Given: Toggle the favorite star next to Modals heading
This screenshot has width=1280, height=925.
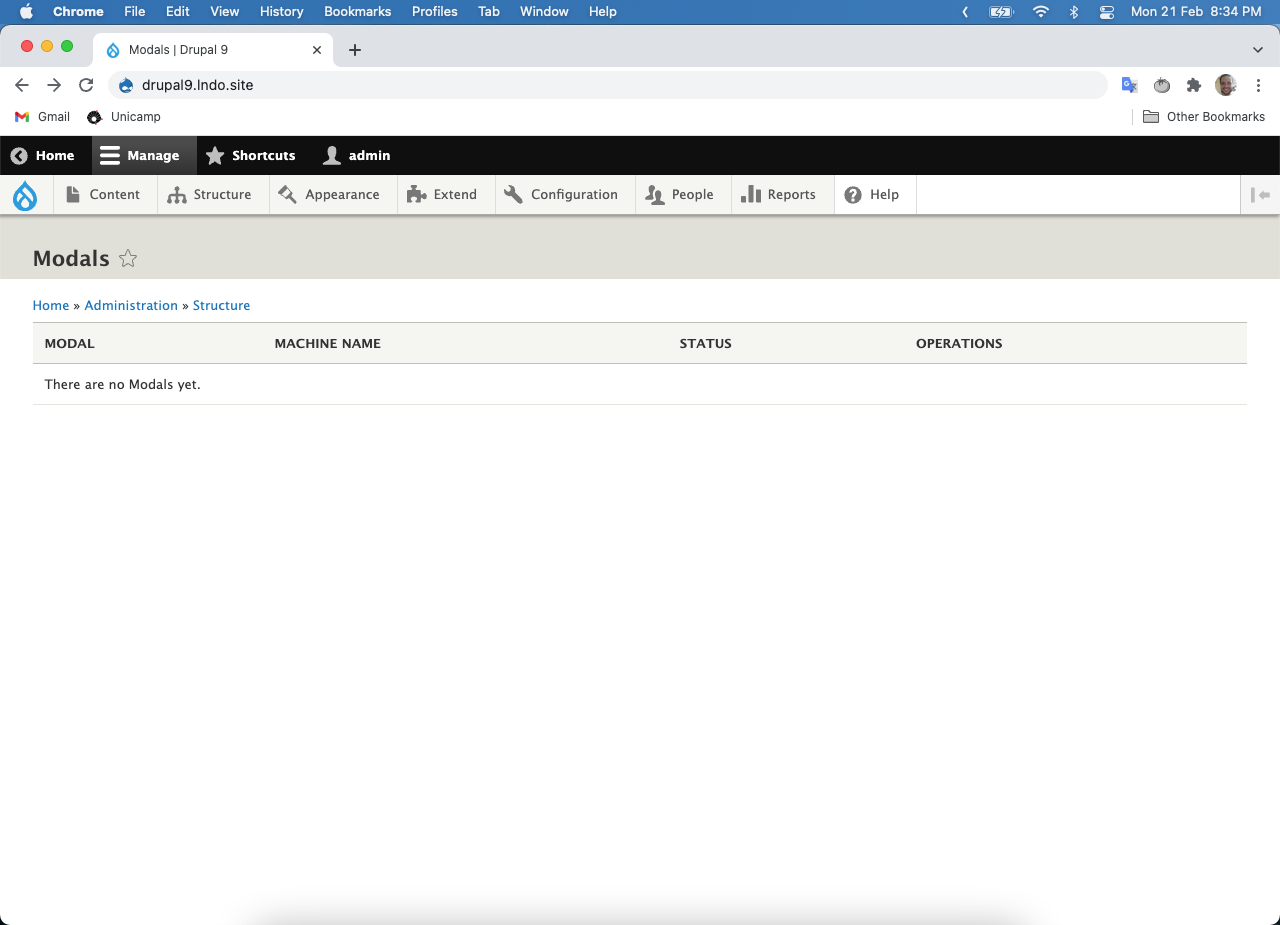Looking at the screenshot, I should [128, 258].
